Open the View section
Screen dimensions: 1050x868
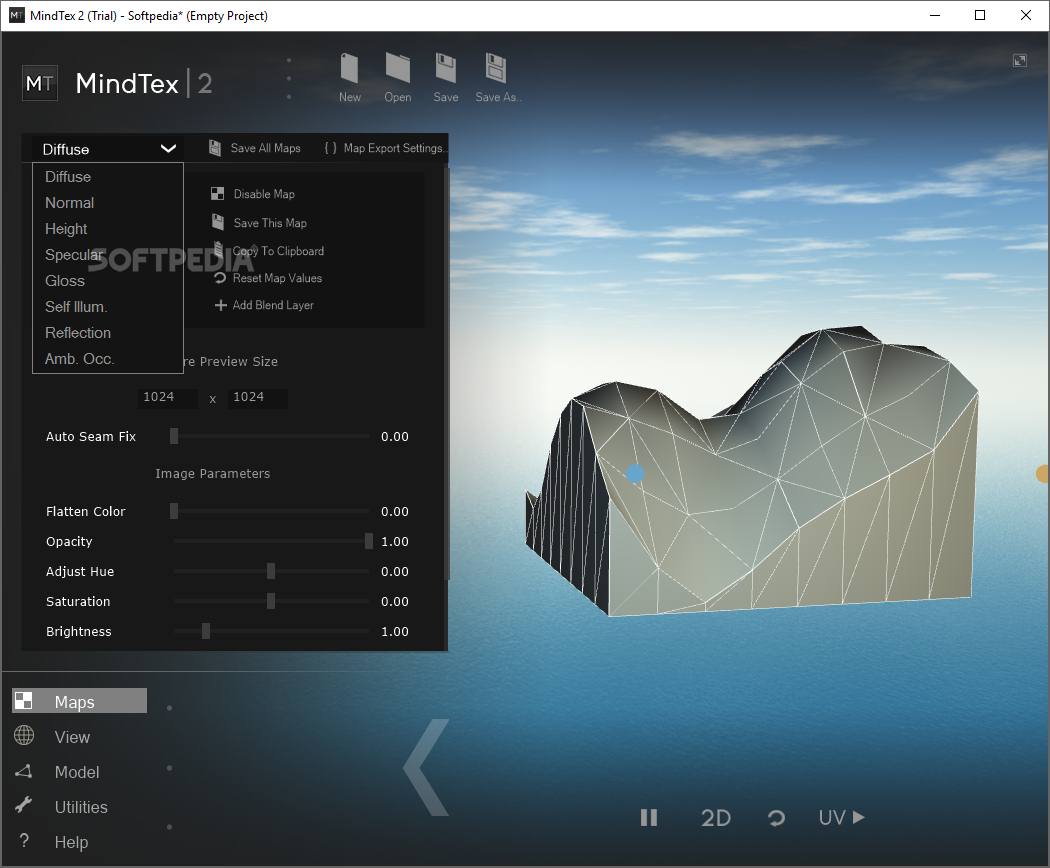coord(72,737)
